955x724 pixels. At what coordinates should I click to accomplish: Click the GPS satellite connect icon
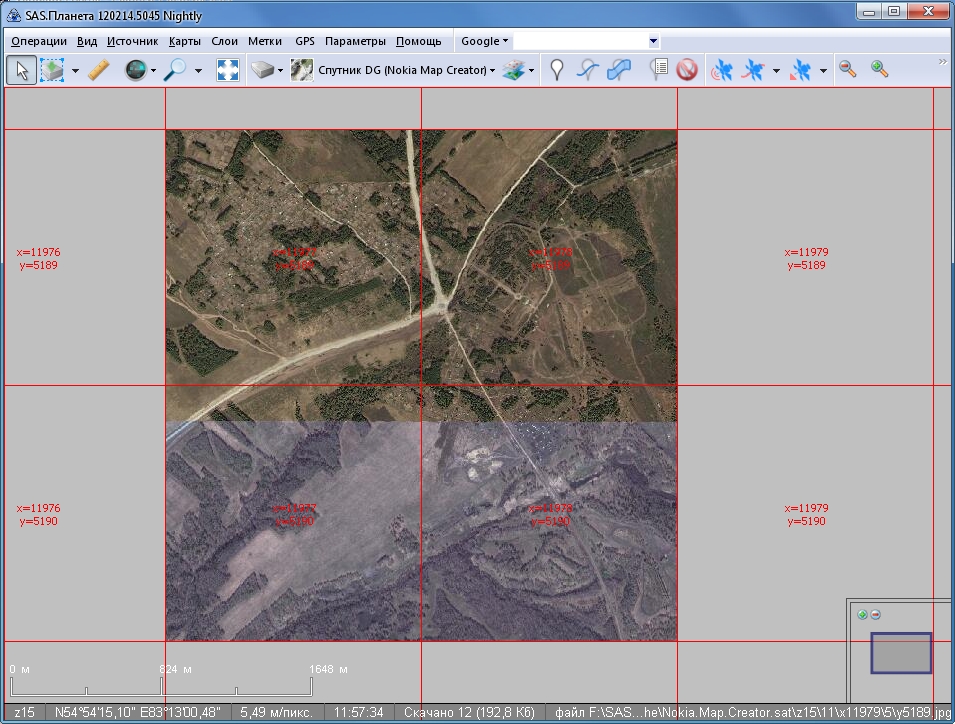pos(721,70)
